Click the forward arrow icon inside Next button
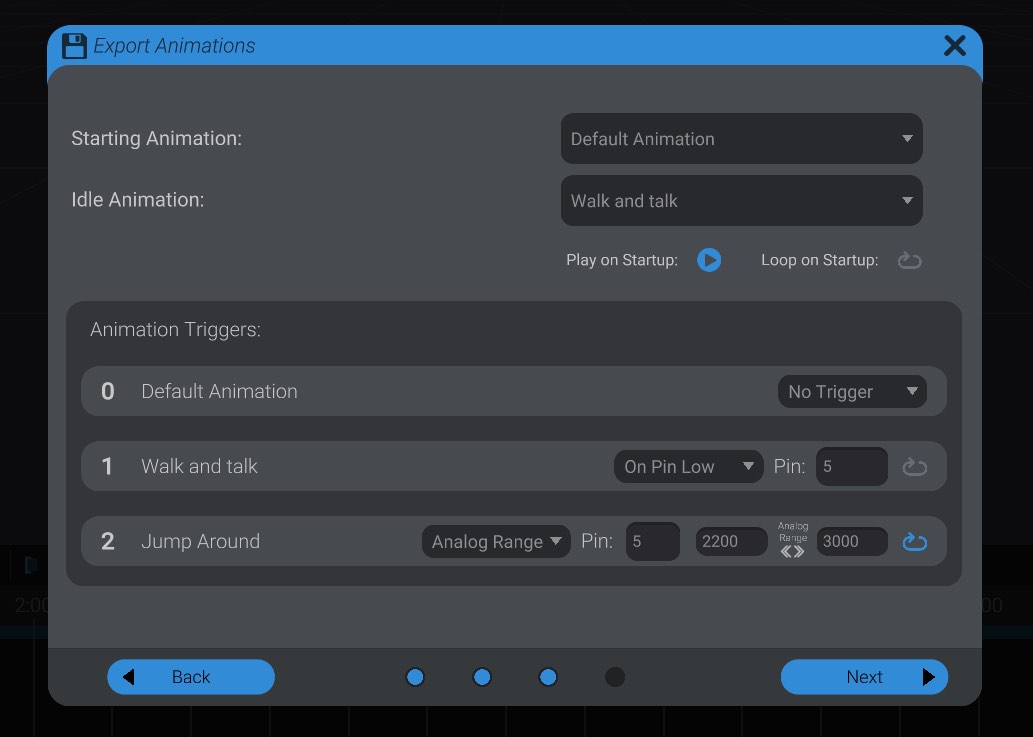This screenshot has width=1033, height=737. tap(928, 677)
